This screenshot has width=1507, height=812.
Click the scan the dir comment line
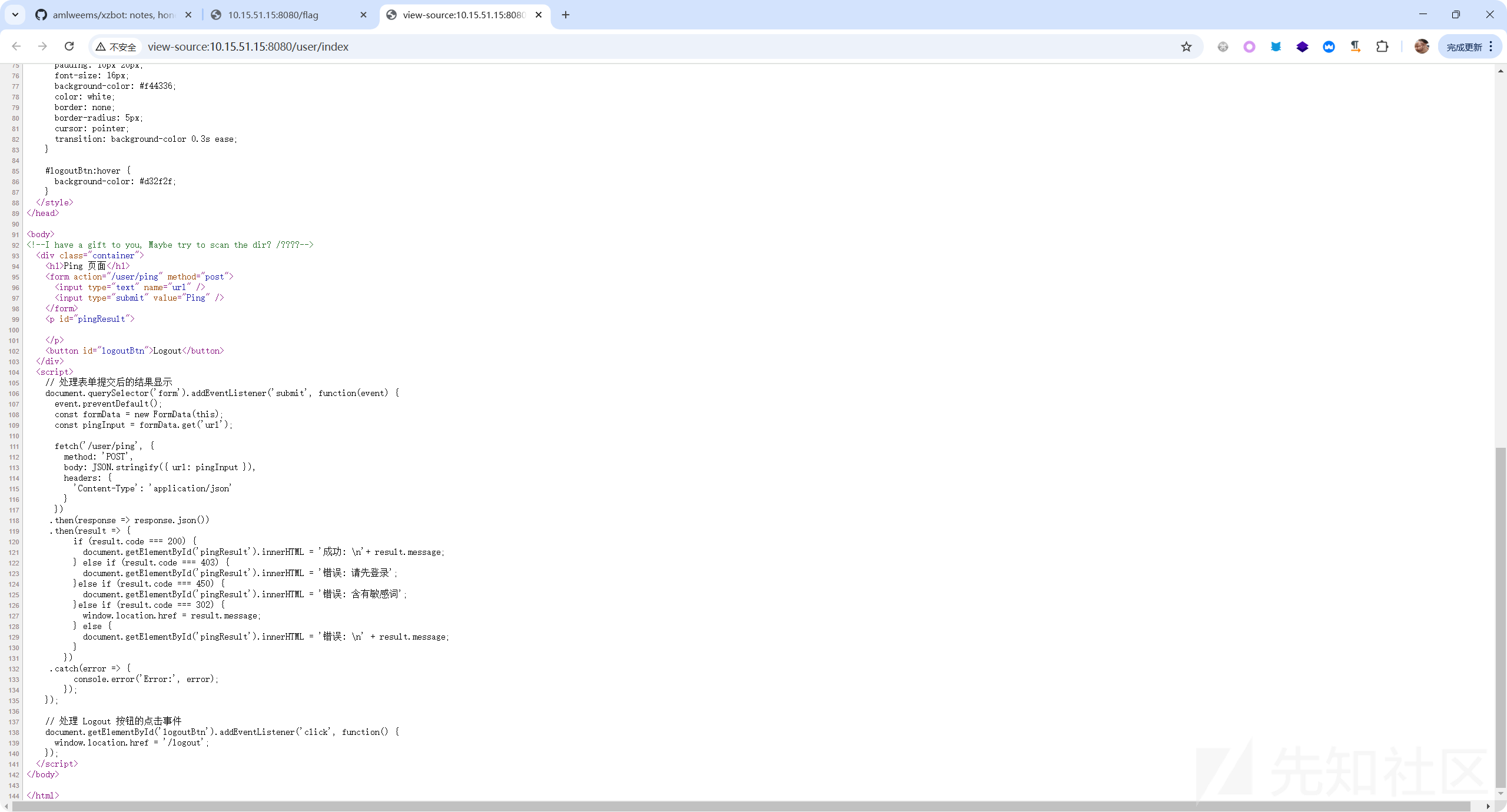coord(170,245)
